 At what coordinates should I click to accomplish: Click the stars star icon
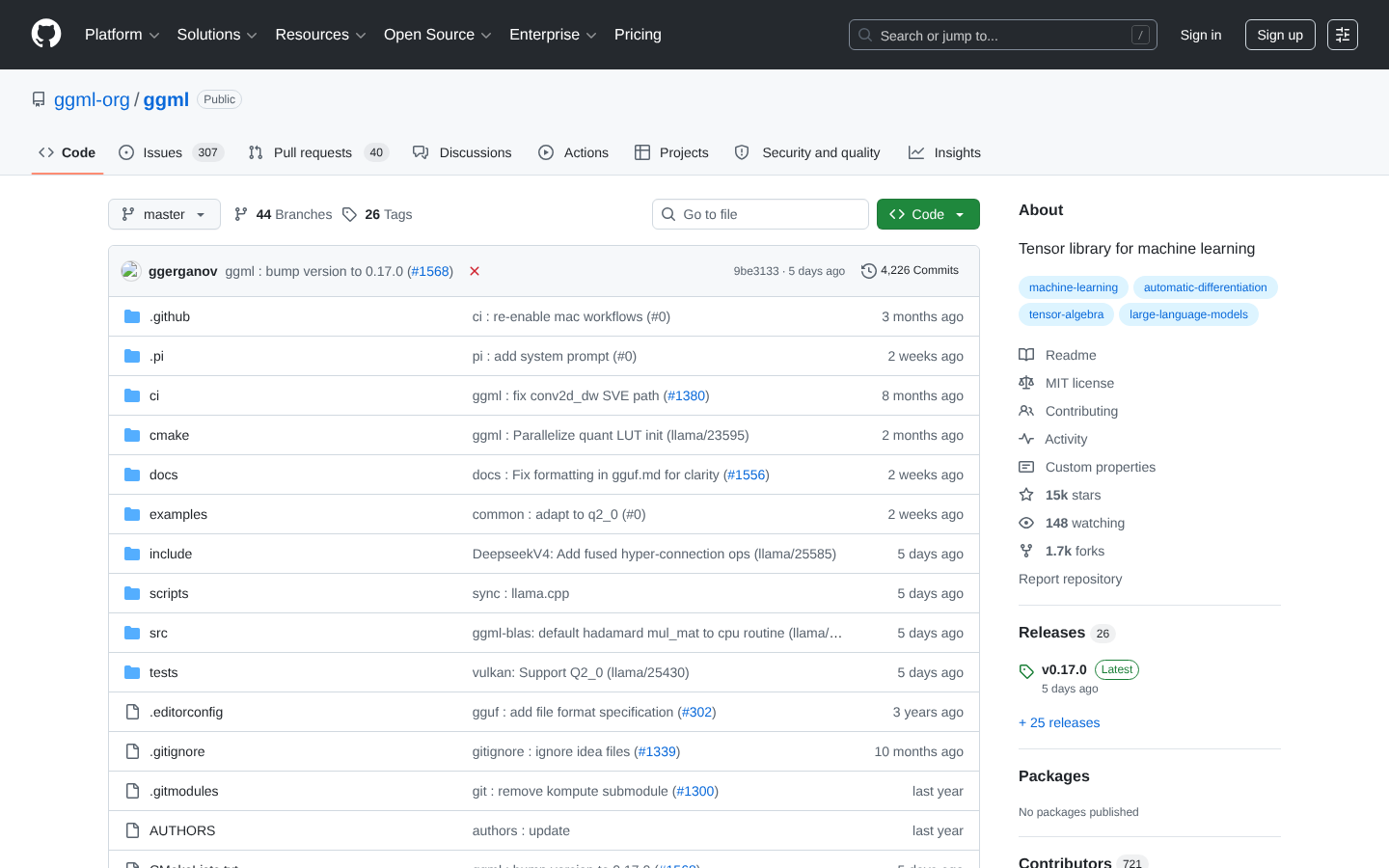(1026, 495)
